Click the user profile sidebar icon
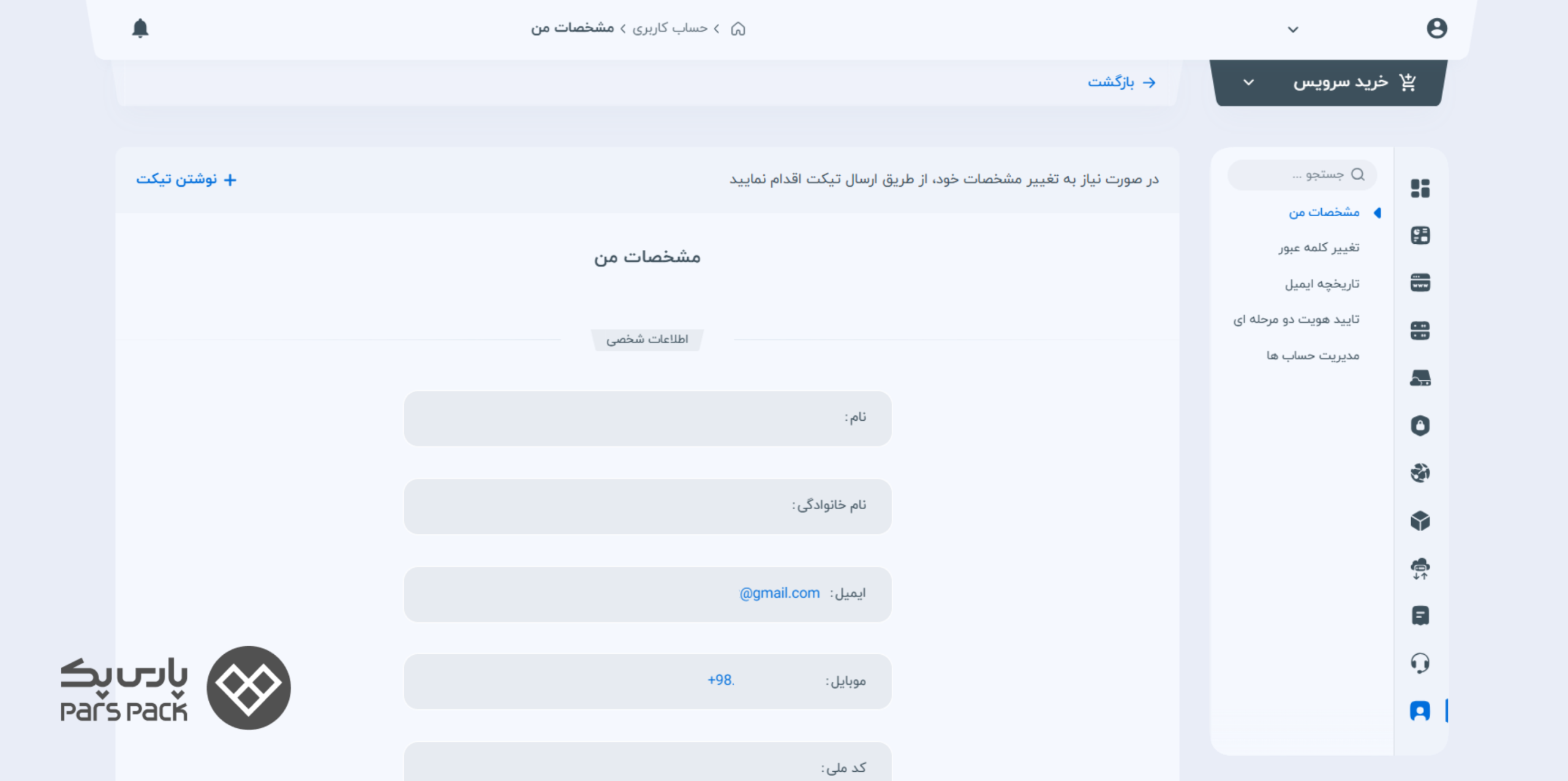 pyautogui.click(x=1420, y=711)
